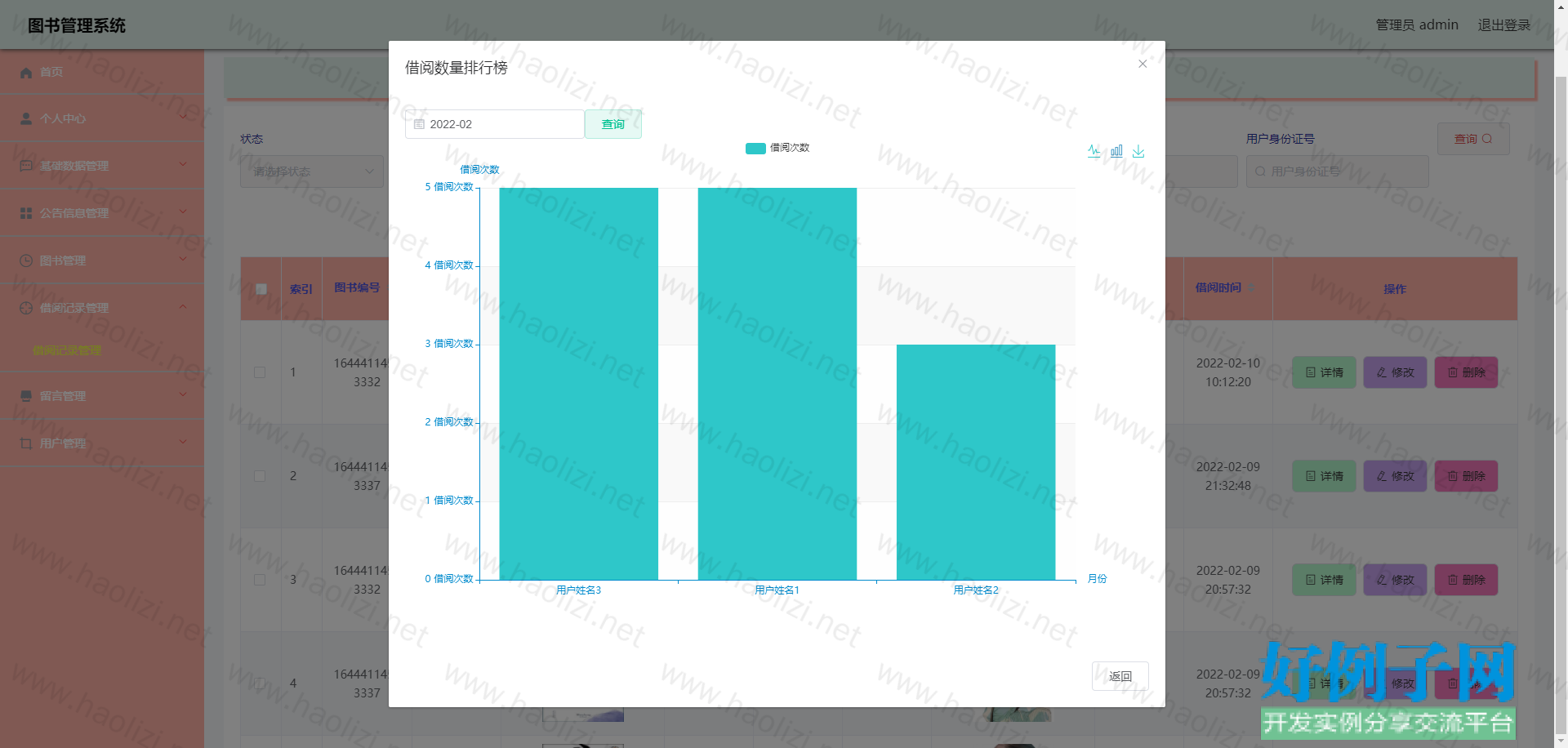Check the checkbox for row index 1
Image resolution: width=1568 pixels, height=748 pixels.
coord(260,372)
